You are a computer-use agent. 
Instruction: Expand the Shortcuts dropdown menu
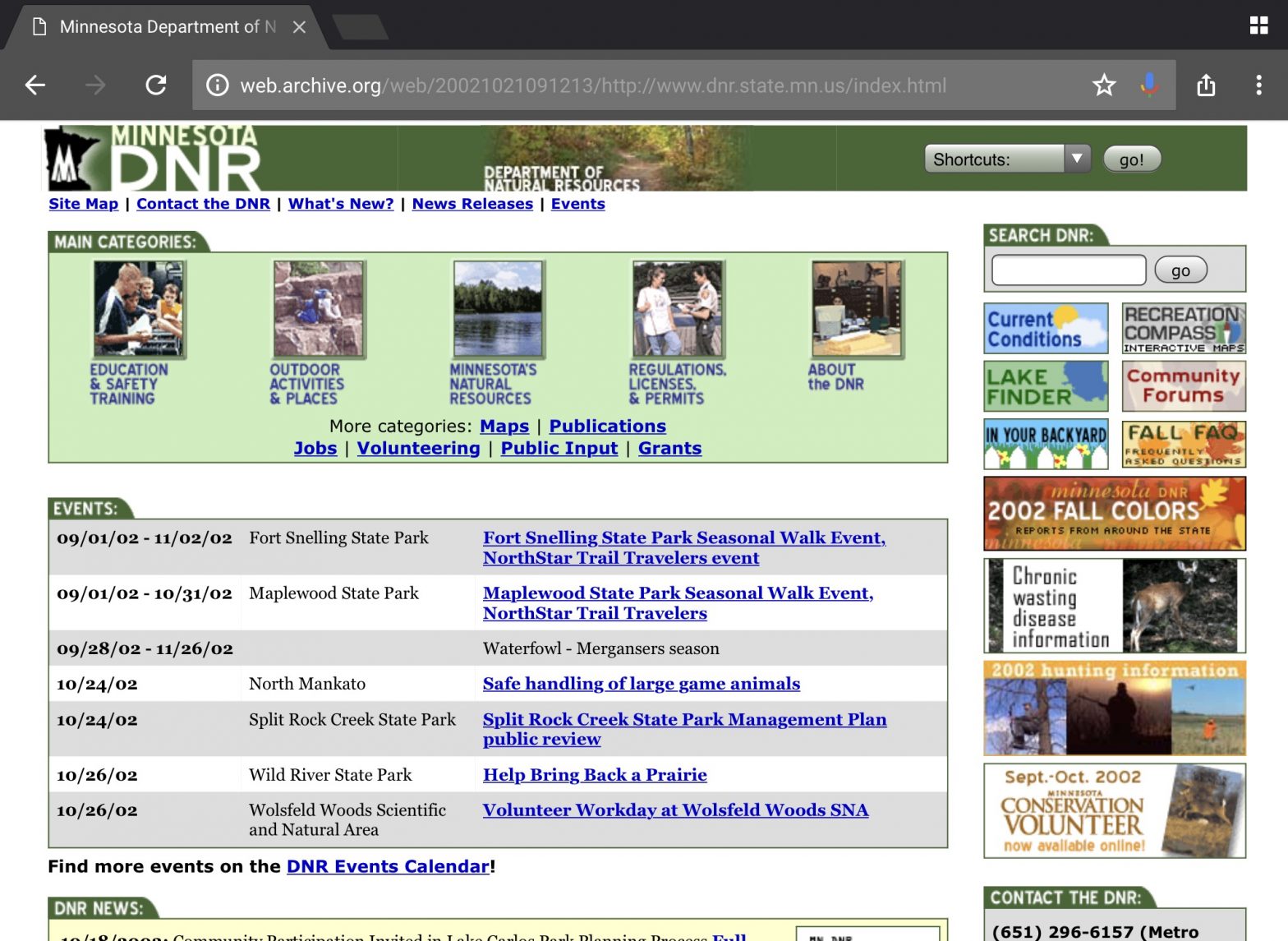pyautogui.click(x=1007, y=159)
